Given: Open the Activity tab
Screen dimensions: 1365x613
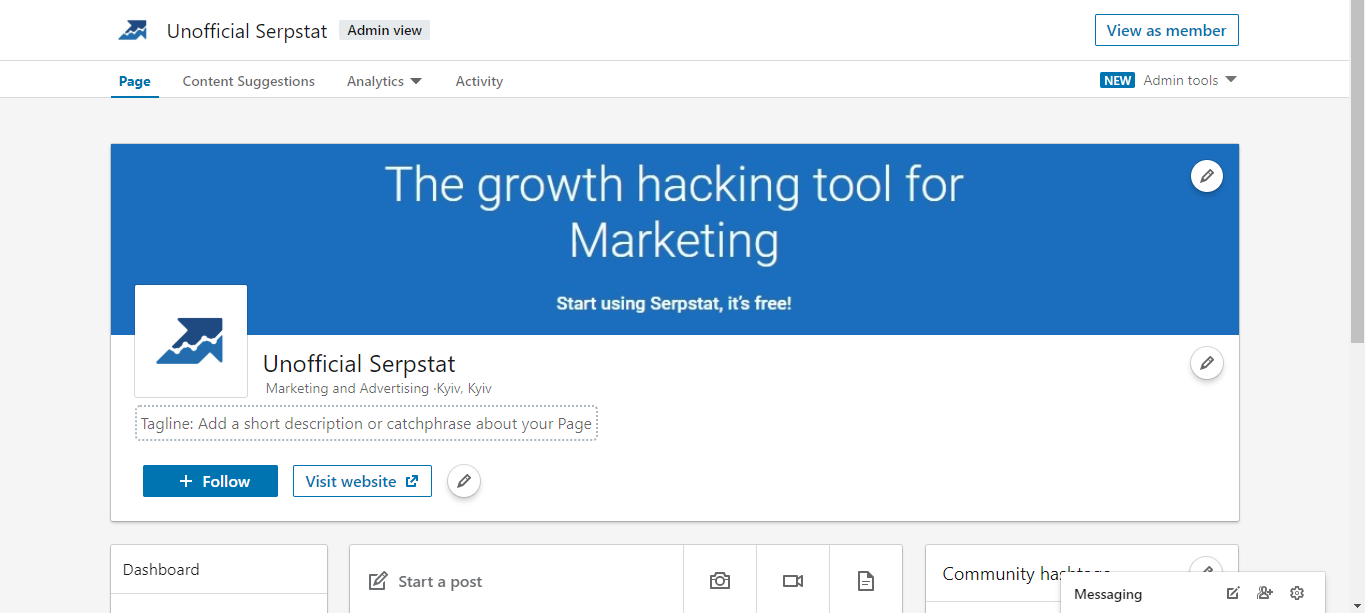Looking at the screenshot, I should coord(479,81).
